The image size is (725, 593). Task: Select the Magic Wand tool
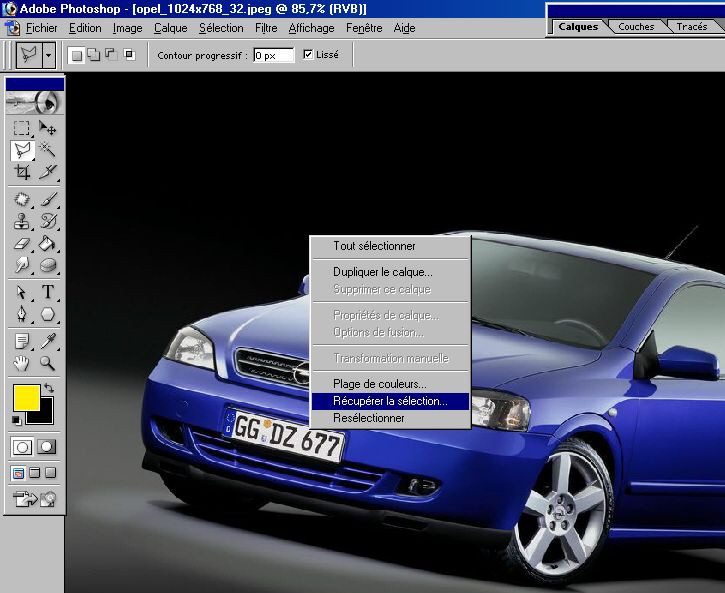47,150
